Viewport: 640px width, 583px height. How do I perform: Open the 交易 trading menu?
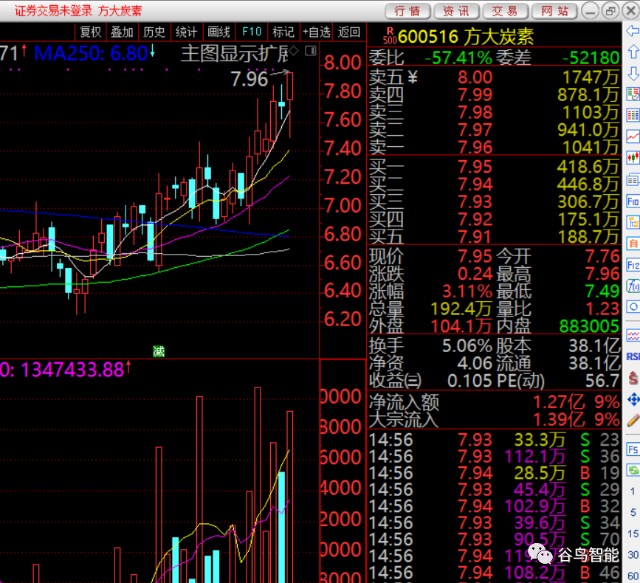point(505,11)
